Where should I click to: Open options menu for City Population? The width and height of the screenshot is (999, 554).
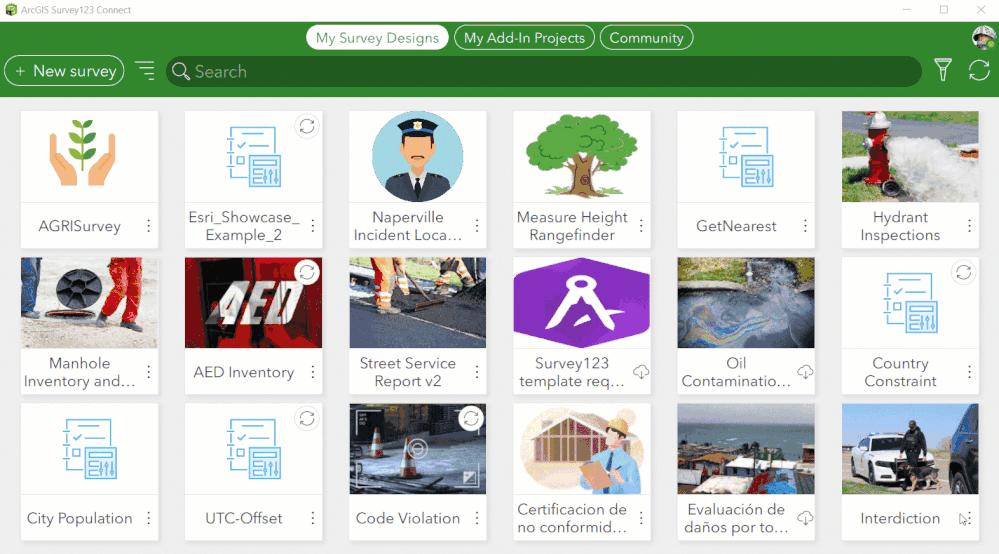point(148,518)
